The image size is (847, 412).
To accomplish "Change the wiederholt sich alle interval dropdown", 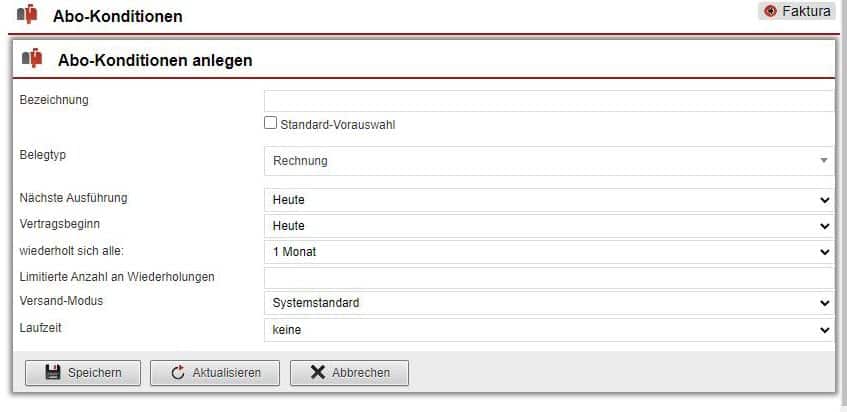I will pos(548,252).
